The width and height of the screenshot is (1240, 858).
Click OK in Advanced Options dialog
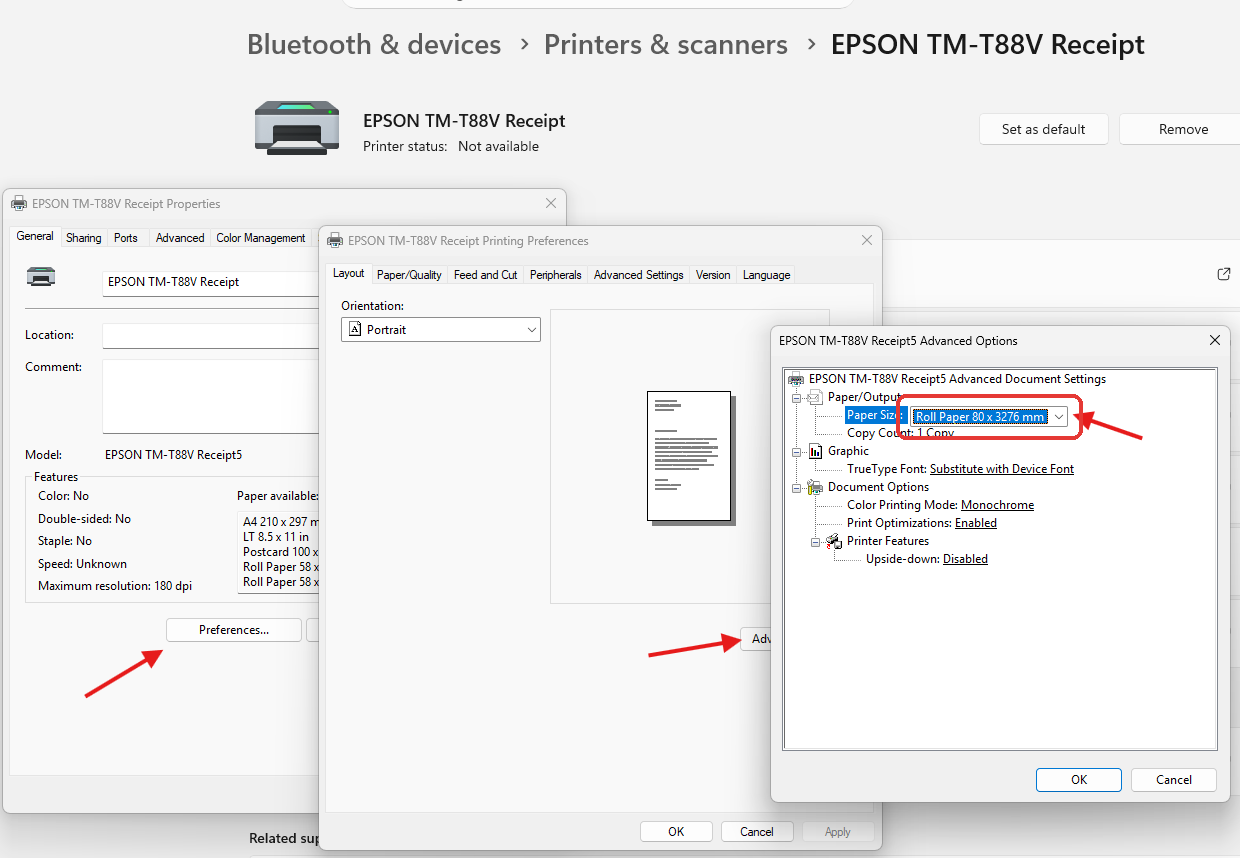coord(1079,780)
